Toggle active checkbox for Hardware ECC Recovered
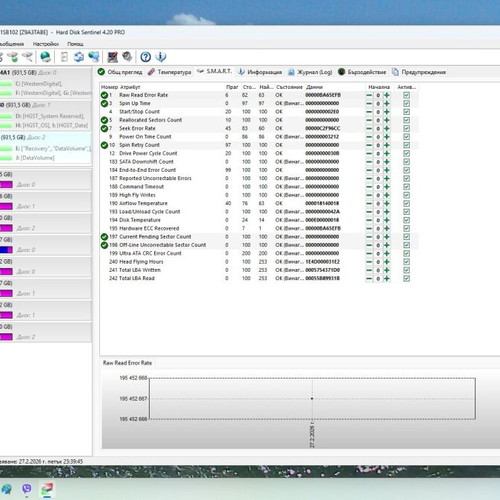This screenshot has width=500, height=500. [x=406, y=228]
